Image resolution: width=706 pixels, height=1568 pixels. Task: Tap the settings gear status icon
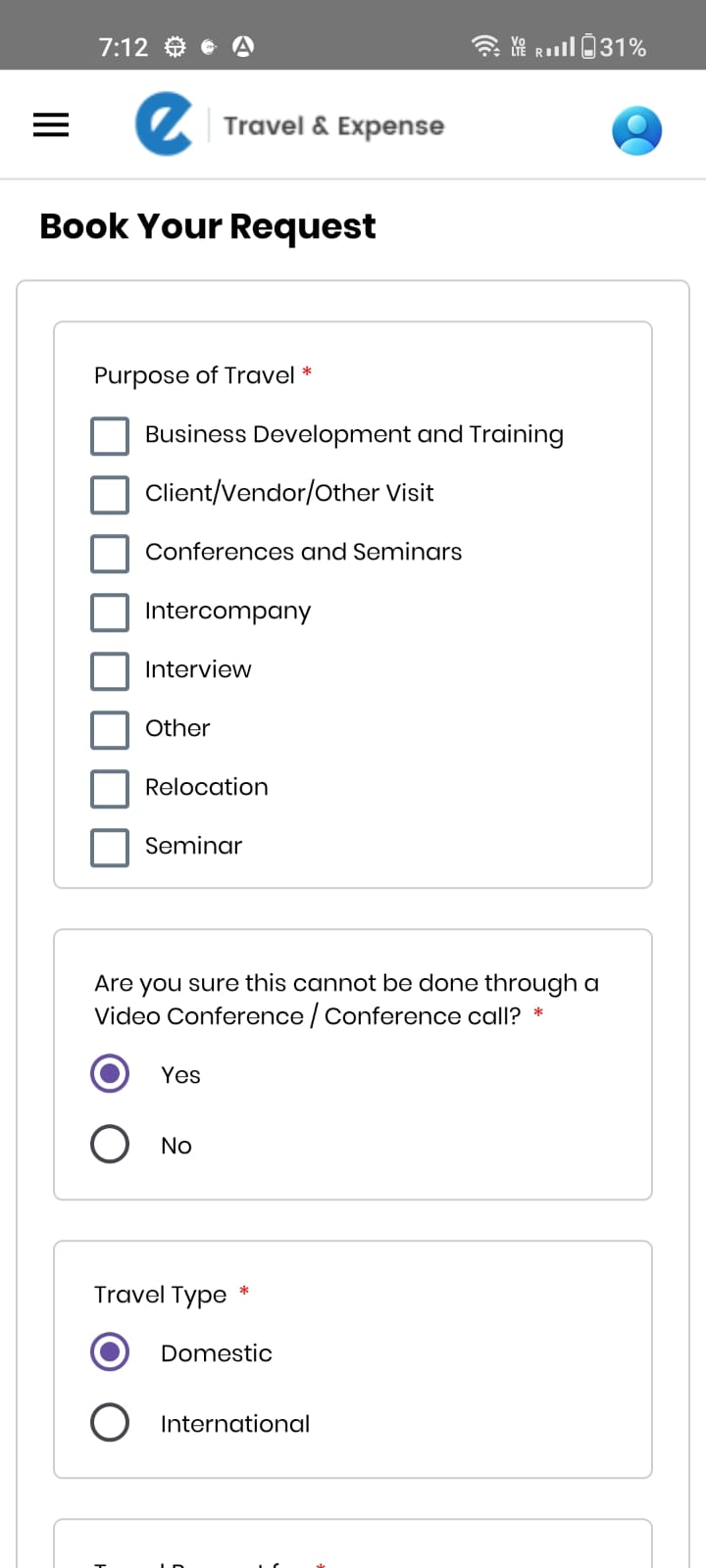(175, 46)
